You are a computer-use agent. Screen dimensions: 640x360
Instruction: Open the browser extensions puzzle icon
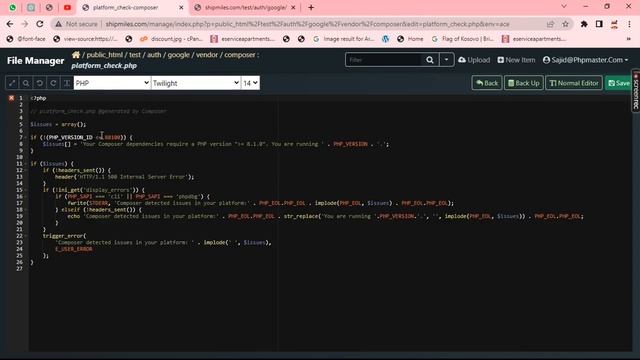pyautogui.click(x=584, y=24)
